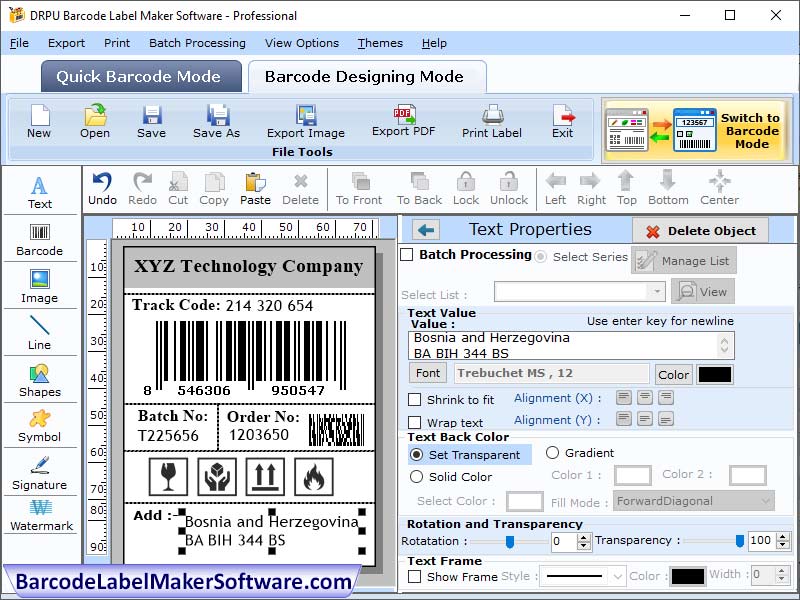This screenshot has height=600, width=800.
Task: Click the Delete toolbar icon
Action: 301,189
